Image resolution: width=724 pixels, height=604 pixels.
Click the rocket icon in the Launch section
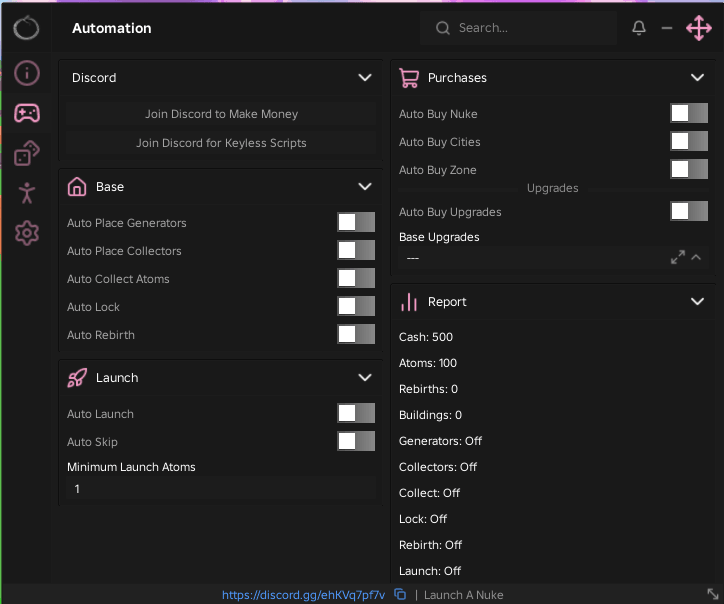coord(77,378)
